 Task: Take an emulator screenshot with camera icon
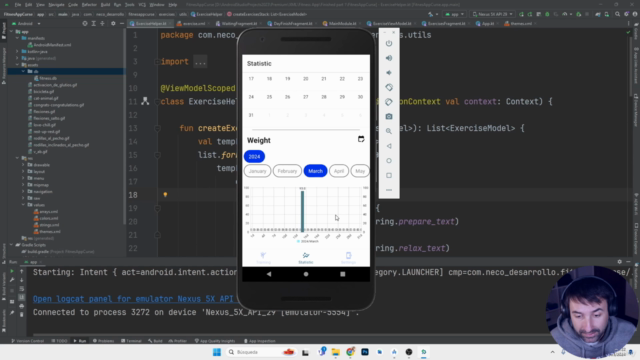389,117
